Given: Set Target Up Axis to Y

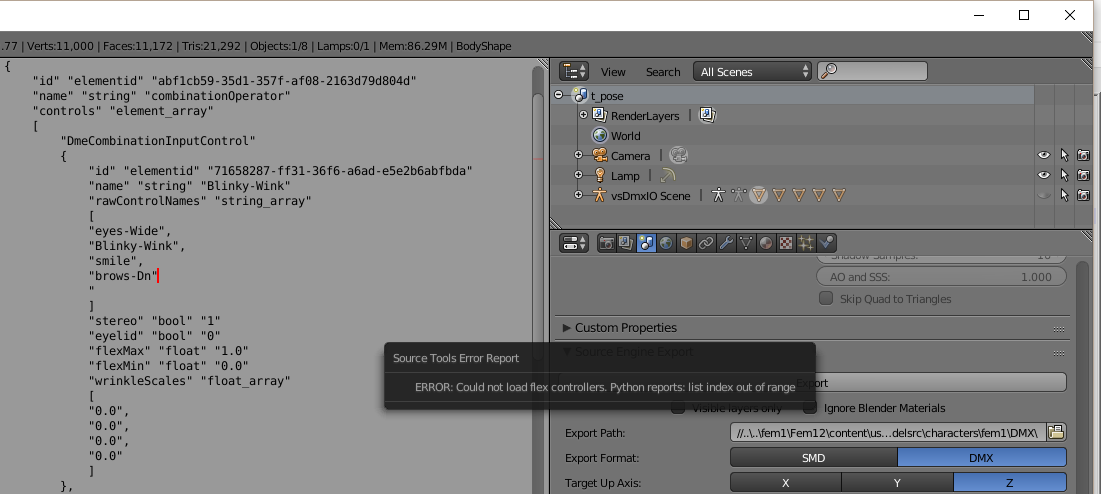Looking at the screenshot, I should point(897,483).
